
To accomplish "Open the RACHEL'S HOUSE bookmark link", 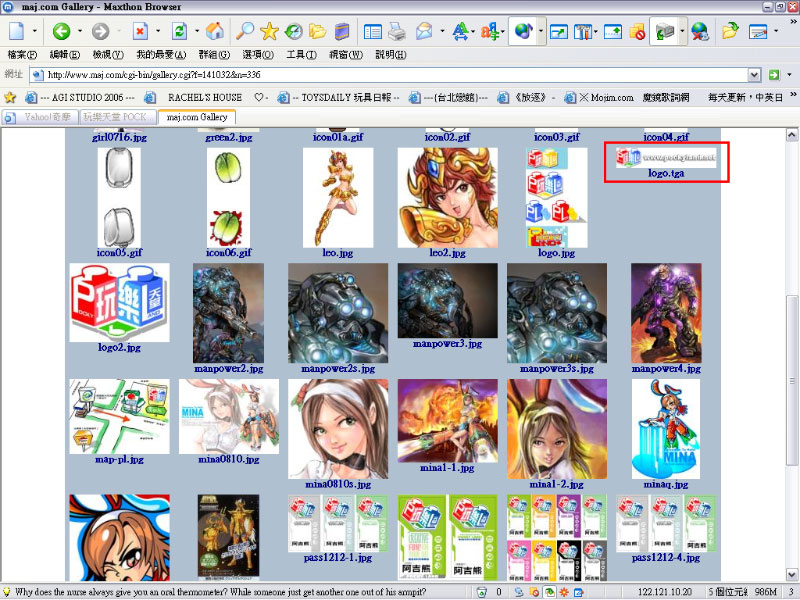I will [x=204, y=97].
